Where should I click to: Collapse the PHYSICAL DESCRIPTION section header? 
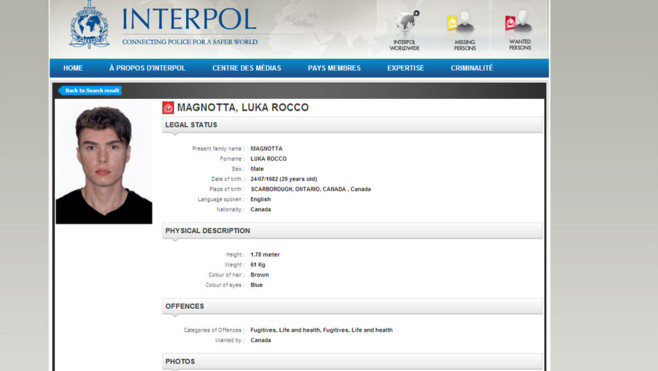[x=352, y=231]
